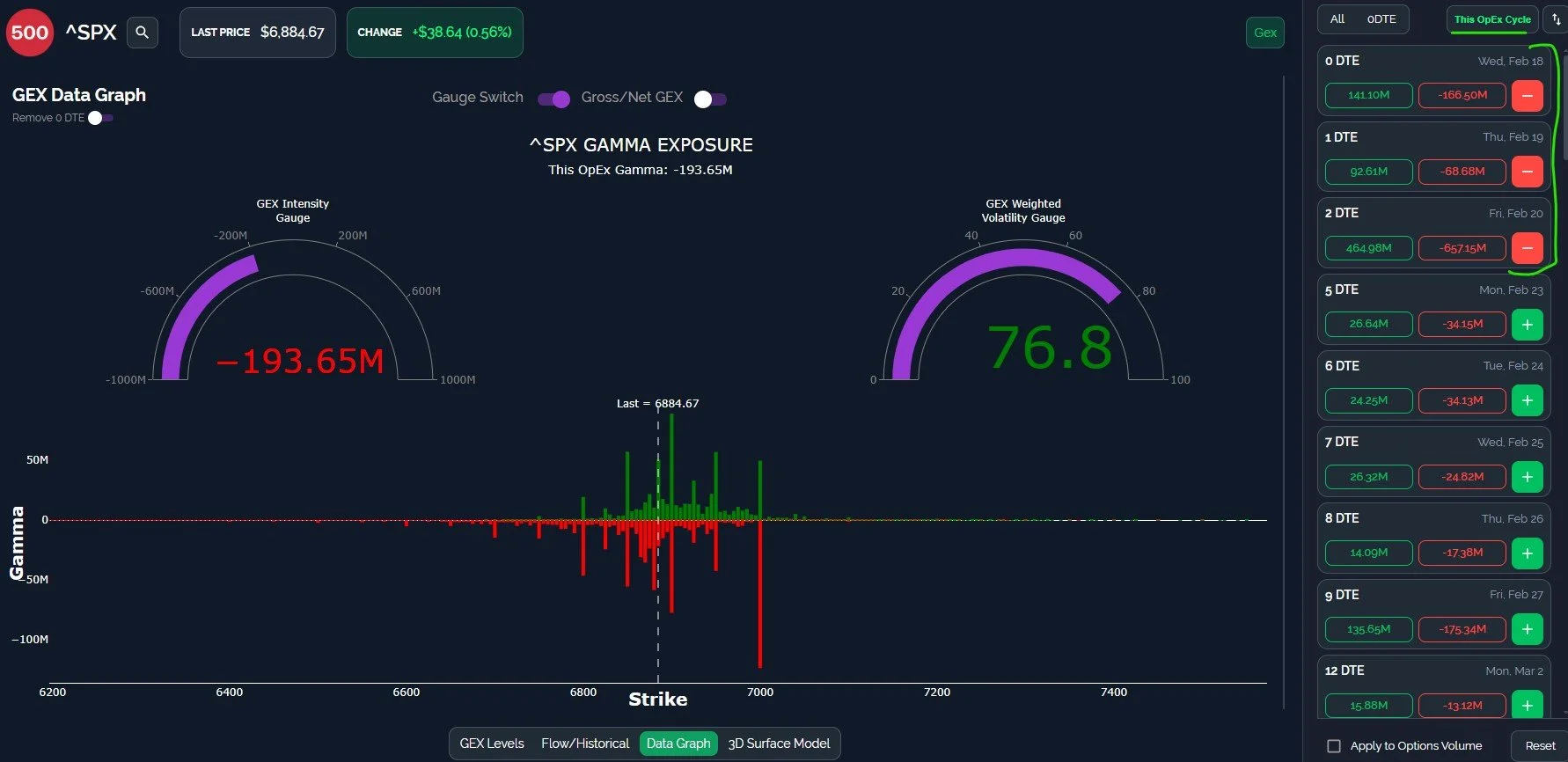The image size is (1568, 762).
Task: Click the 26.32M value in 7 DTE
Action: (x=1369, y=477)
